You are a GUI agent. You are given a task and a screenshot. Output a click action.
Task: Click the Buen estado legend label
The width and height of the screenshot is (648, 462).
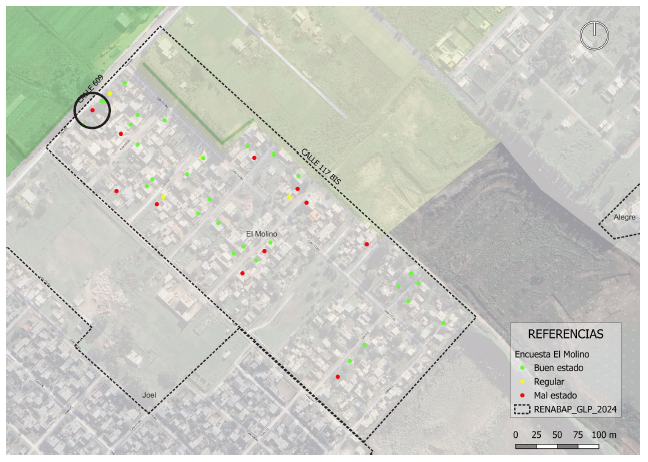click(x=558, y=368)
